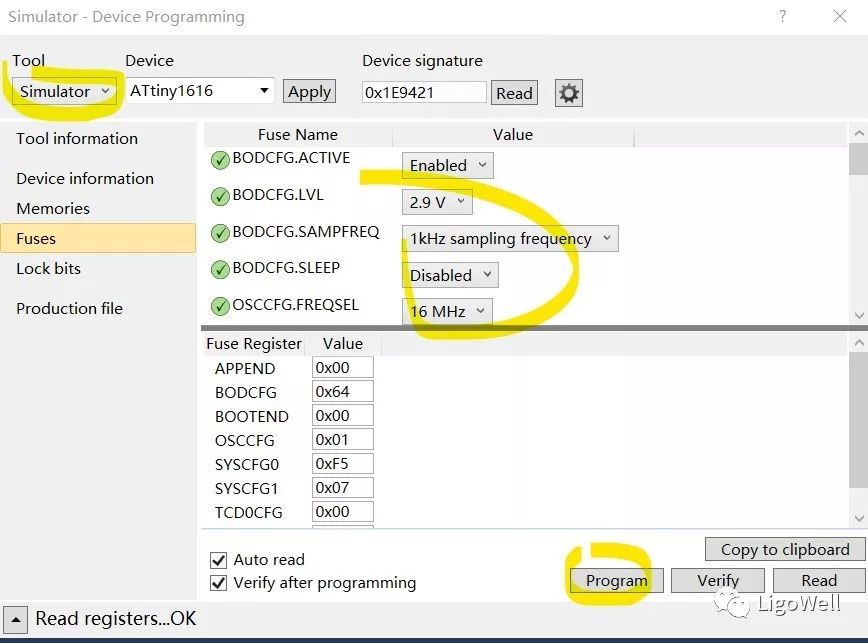Click the Device signature field
This screenshot has height=643, width=868.
(x=424, y=92)
